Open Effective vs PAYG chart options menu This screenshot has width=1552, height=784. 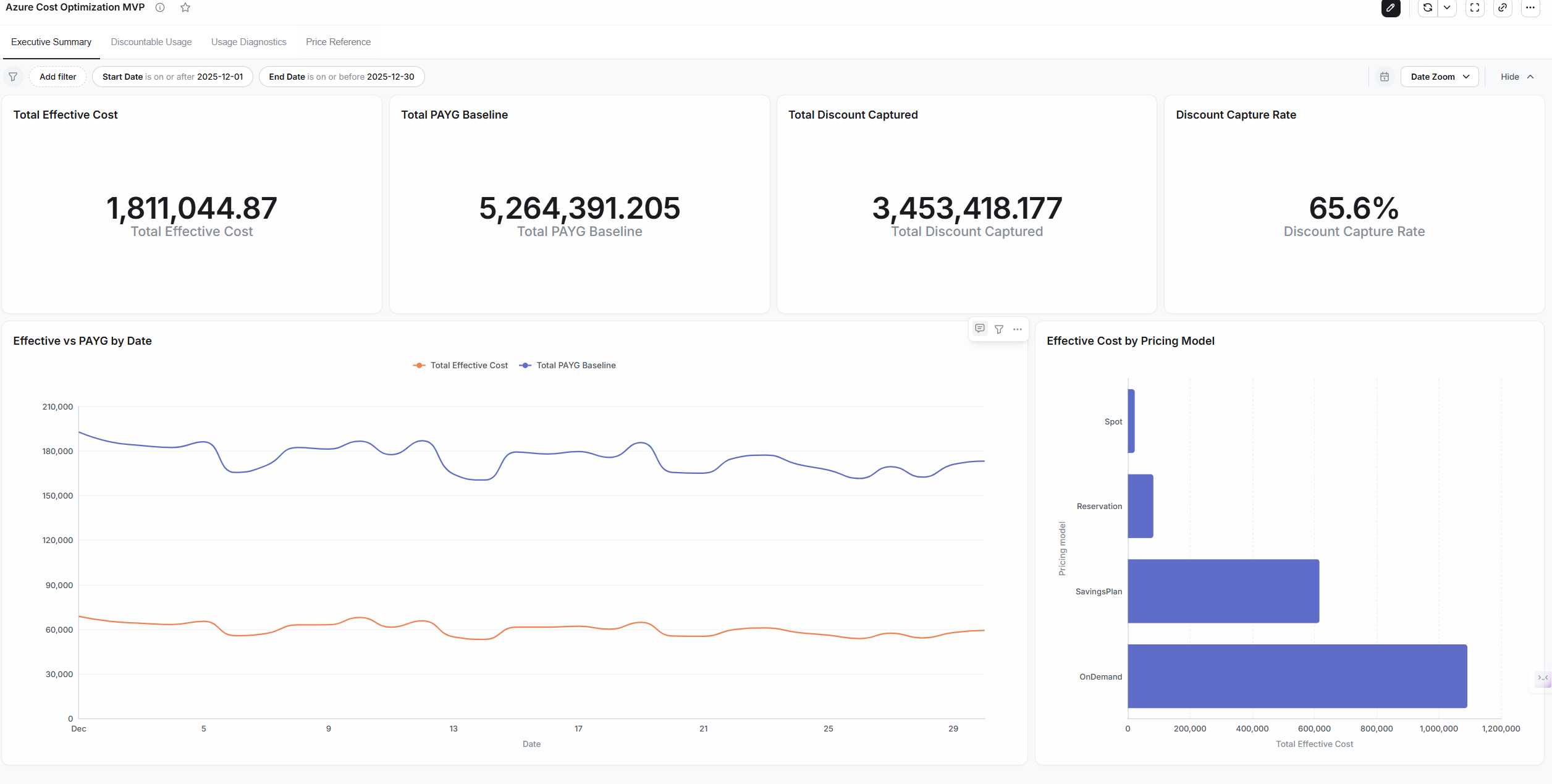pyautogui.click(x=1018, y=329)
